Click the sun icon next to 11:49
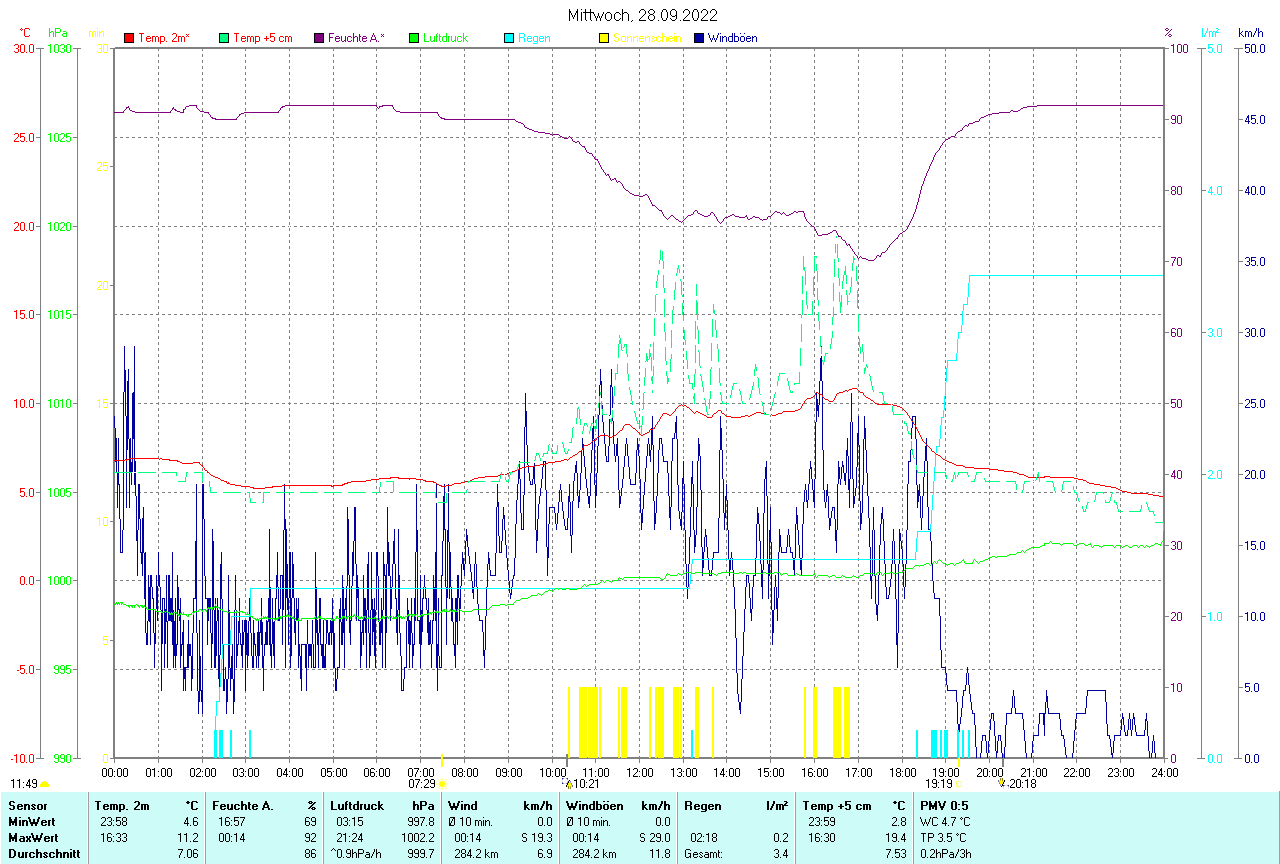The image size is (1280, 864). coord(44,784)
